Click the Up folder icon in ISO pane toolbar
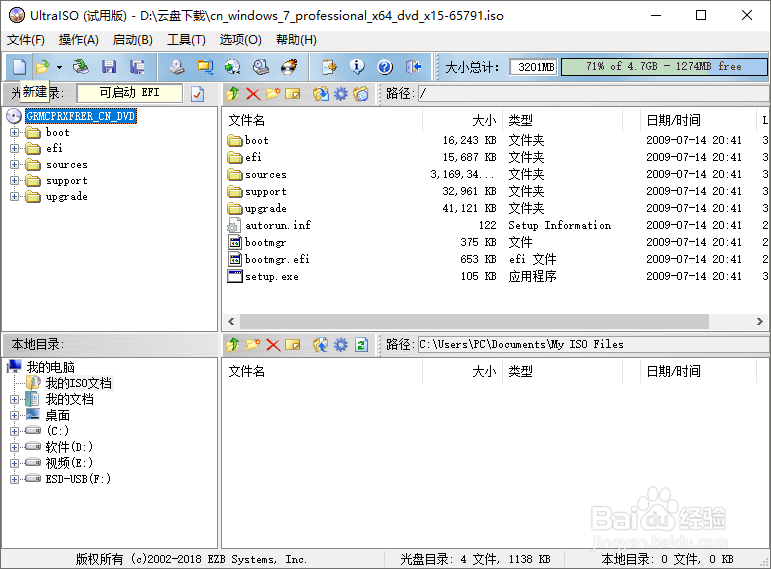 233,93
